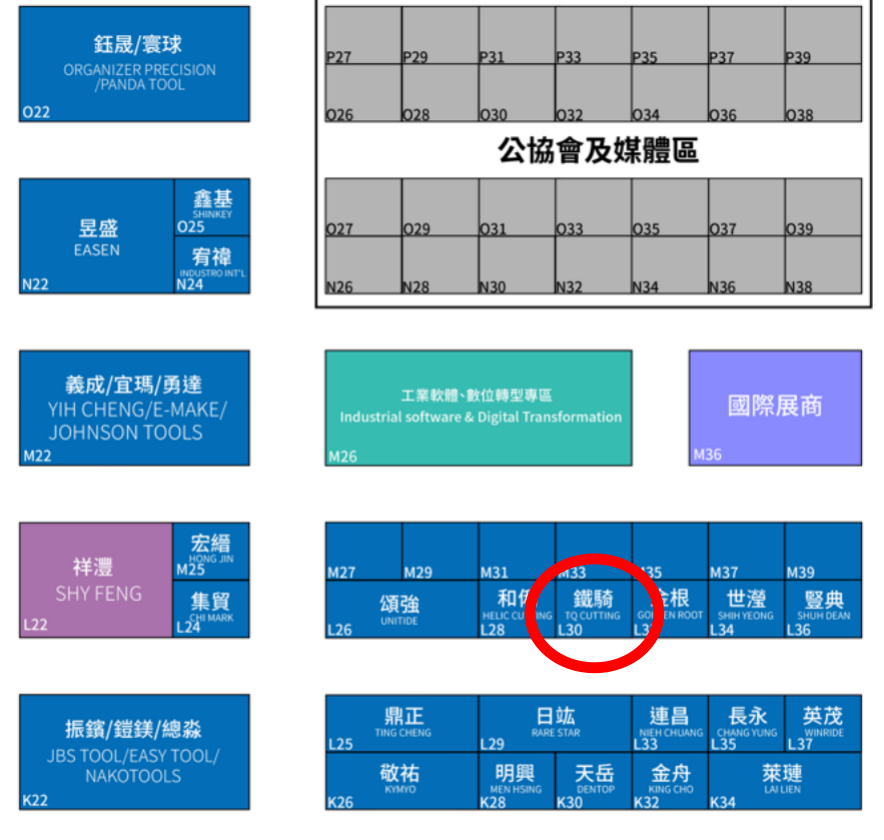Click the MEN HSING booth K28

click(x=517, y=781)
